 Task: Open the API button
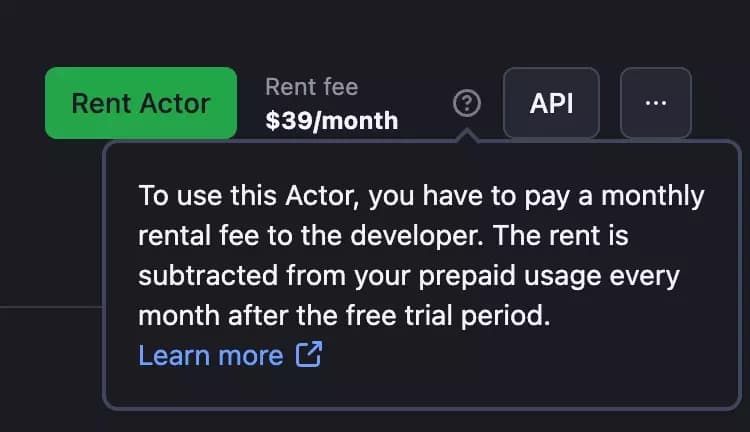click(551, 103)
